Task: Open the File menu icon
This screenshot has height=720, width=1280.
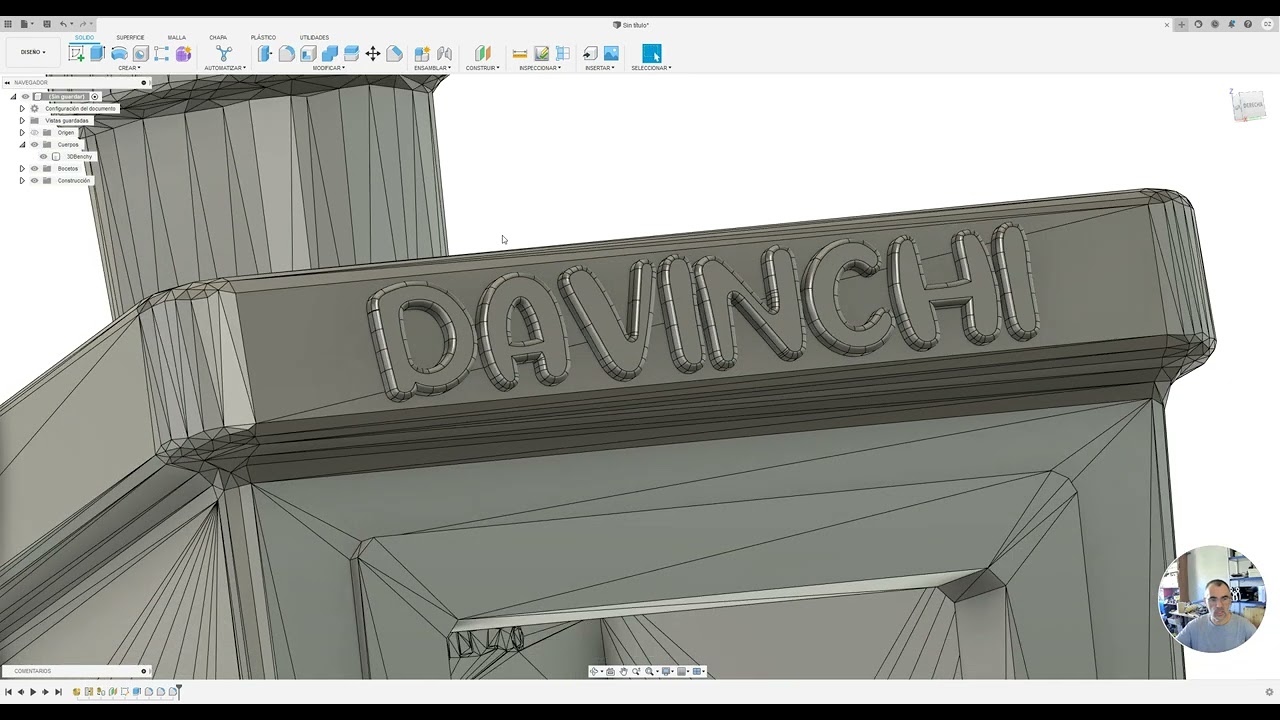Action: pyautogui.click(x=26, y=24)
